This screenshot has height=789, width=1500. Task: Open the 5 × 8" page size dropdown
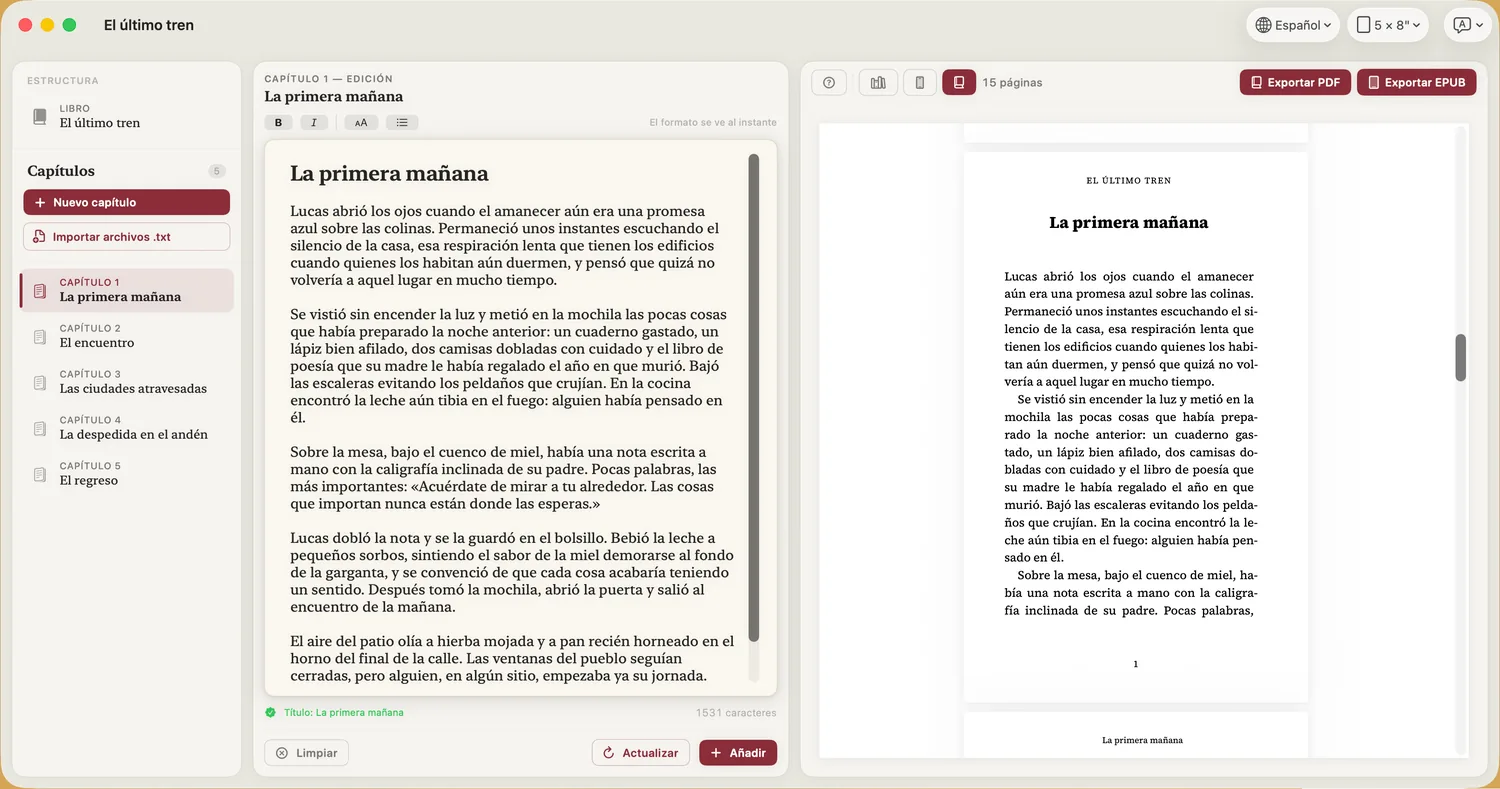click(1388, 25)
